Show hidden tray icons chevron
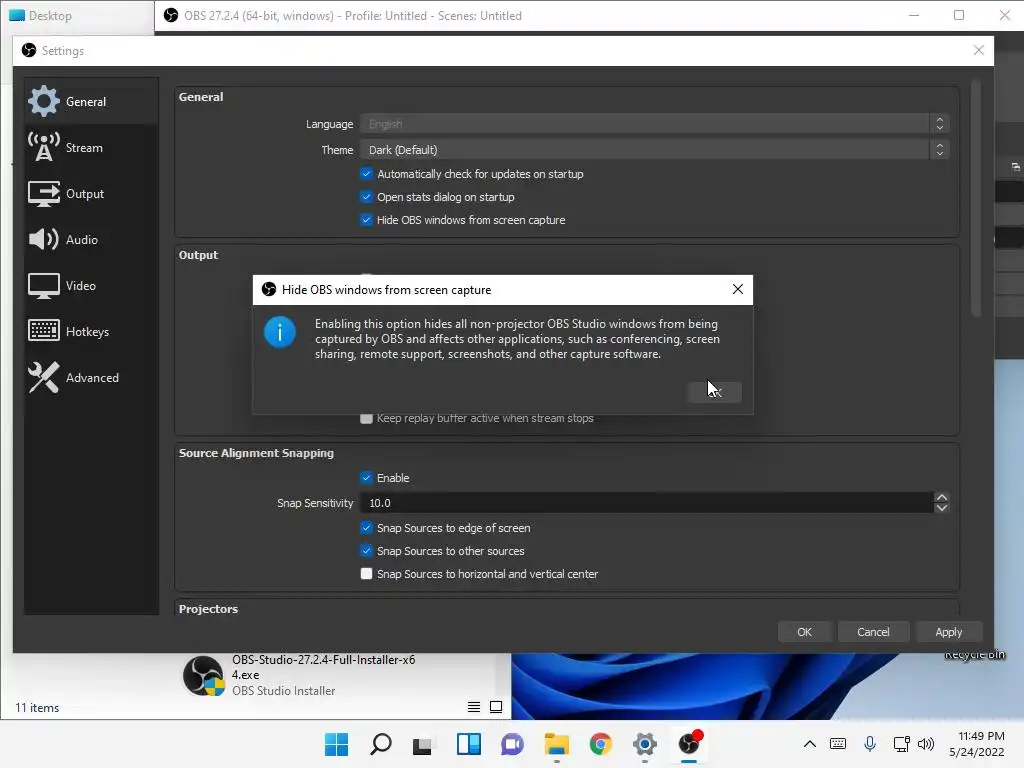The height and width of the screenshot is (768, 1024). (x=810, y=744)
